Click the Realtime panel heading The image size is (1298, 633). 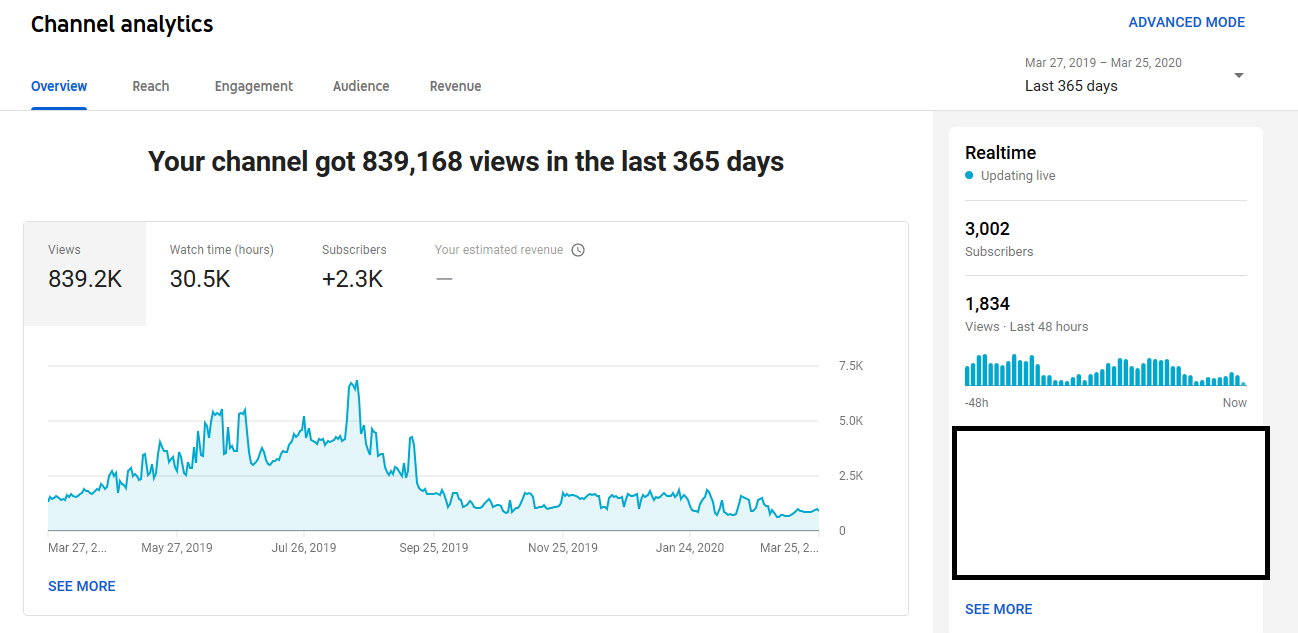click(x=1000, y=153)
